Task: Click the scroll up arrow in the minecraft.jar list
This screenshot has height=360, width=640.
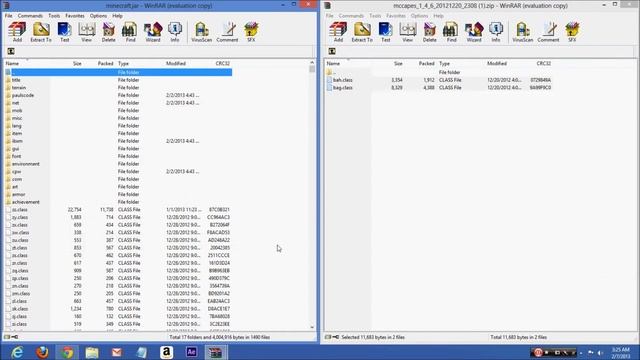Action: (x=312, y=63)
